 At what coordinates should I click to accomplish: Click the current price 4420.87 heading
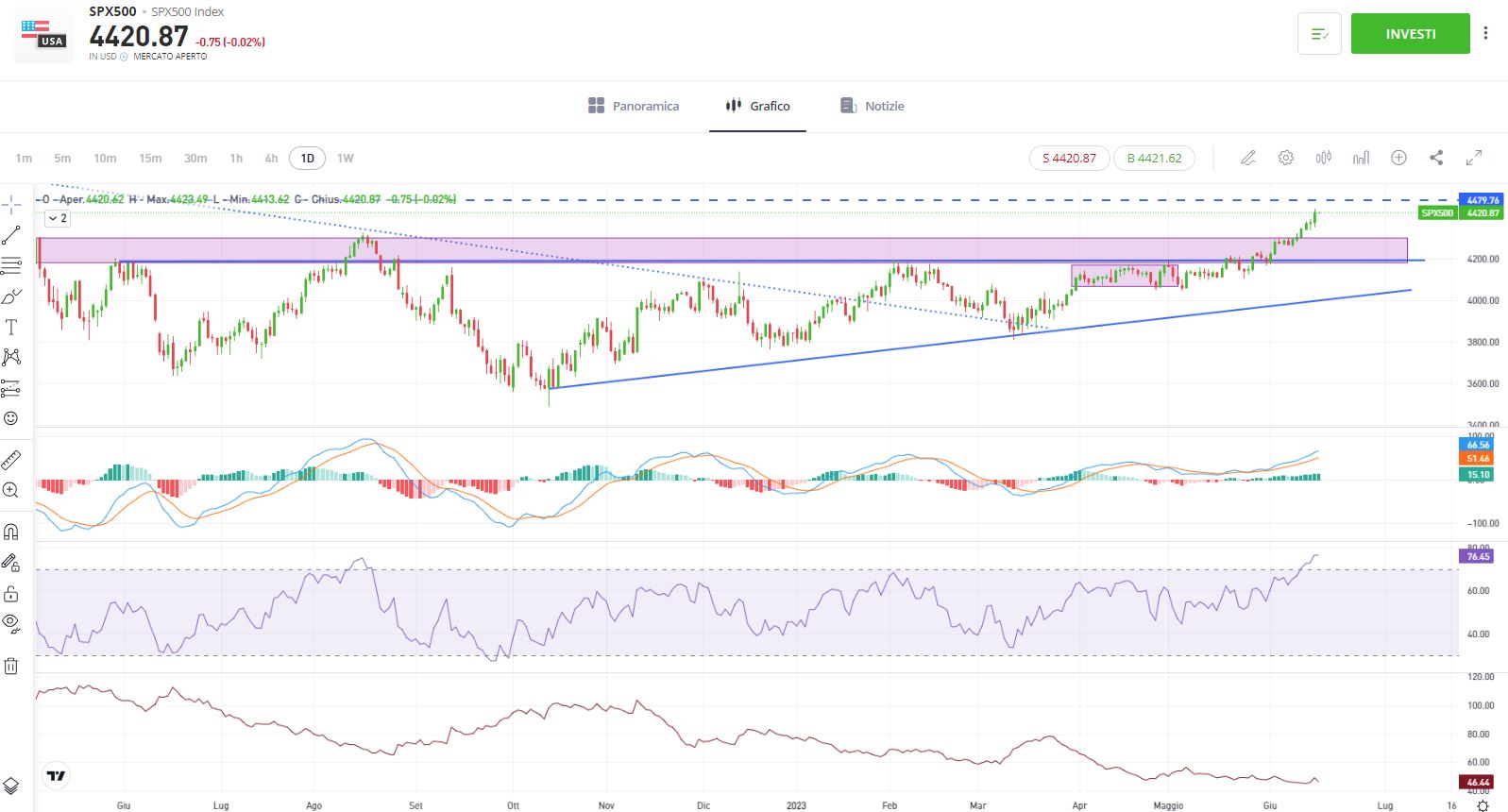point(139,36)
